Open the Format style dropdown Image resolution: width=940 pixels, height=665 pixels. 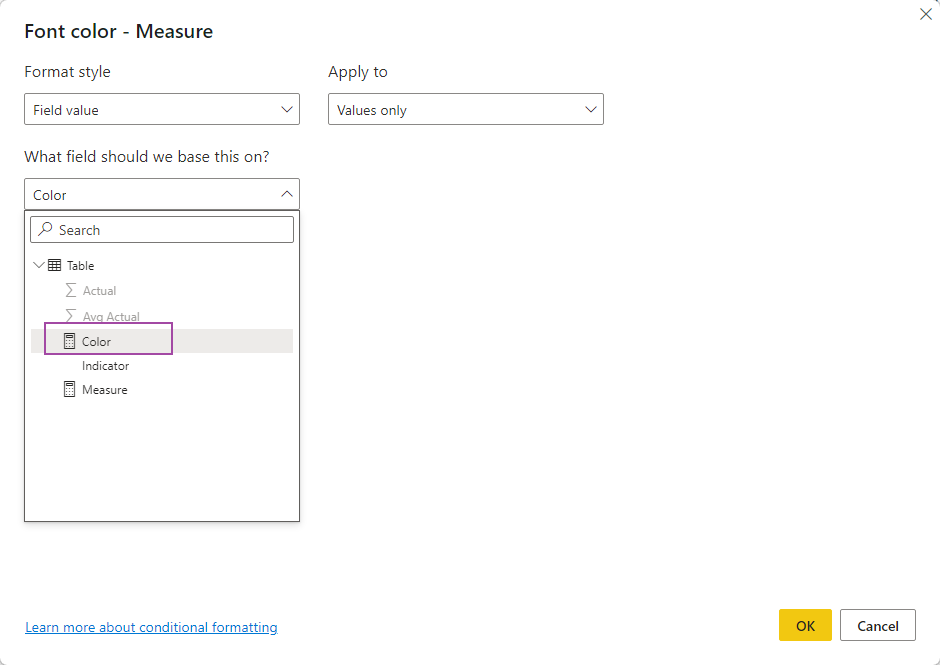click(162, 109)
